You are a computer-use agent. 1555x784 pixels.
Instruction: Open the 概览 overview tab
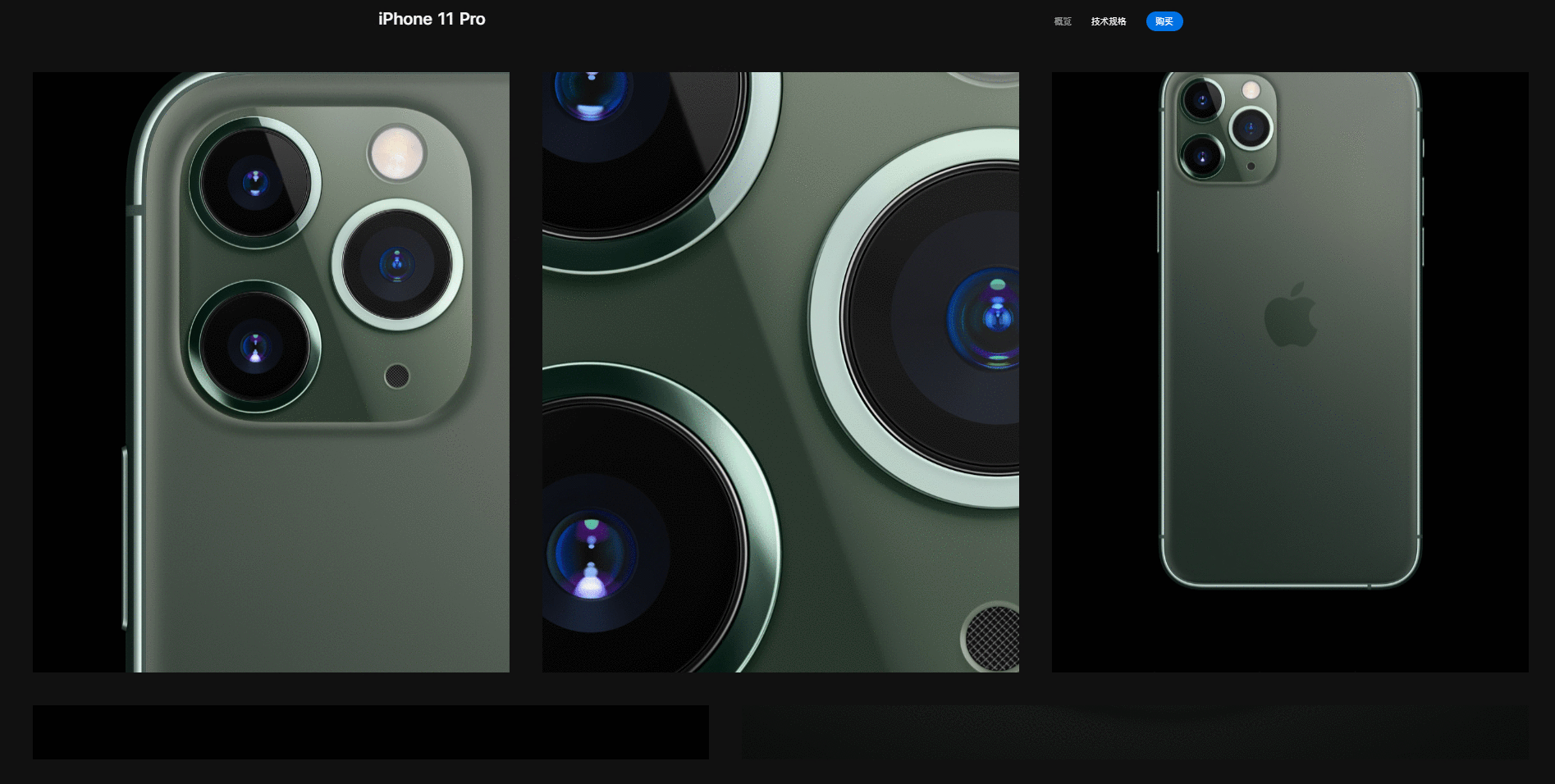(1063, 21)
